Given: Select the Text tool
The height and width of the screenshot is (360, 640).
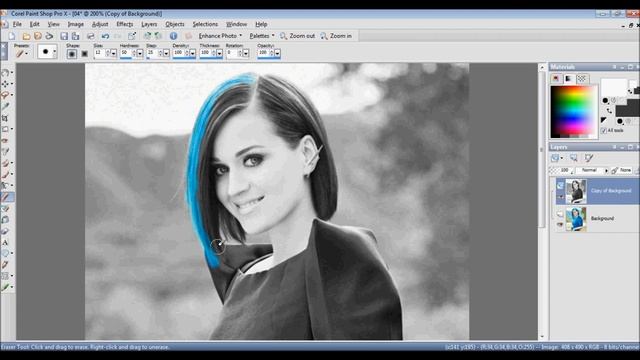Looking at the screenshot, I should 5,242.
